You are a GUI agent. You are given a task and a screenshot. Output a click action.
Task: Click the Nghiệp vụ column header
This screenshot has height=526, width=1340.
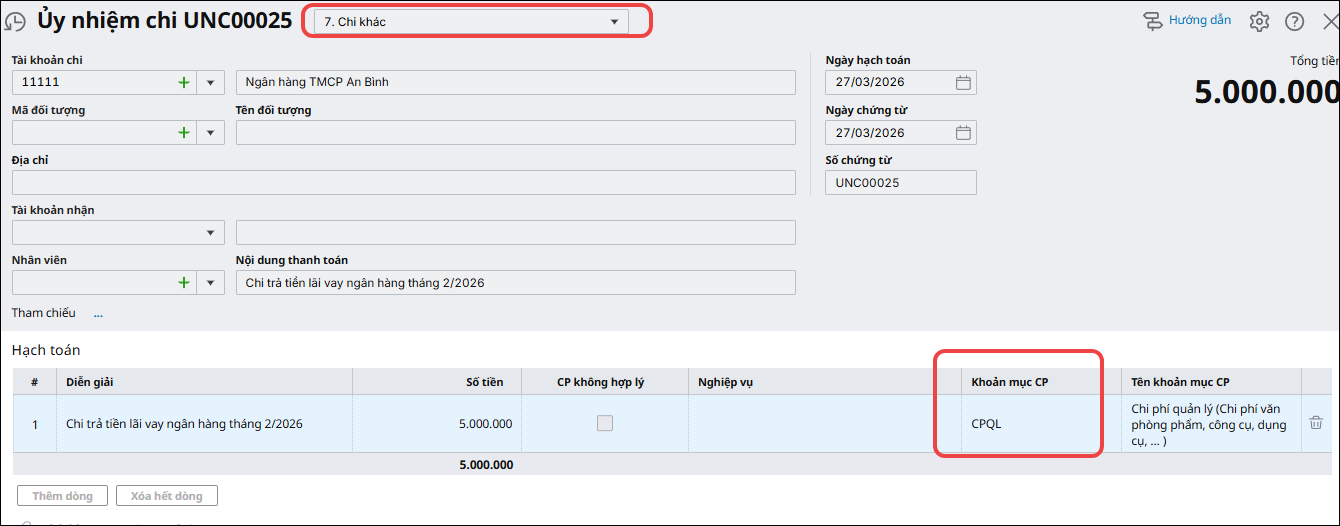(x=824, y=382)
